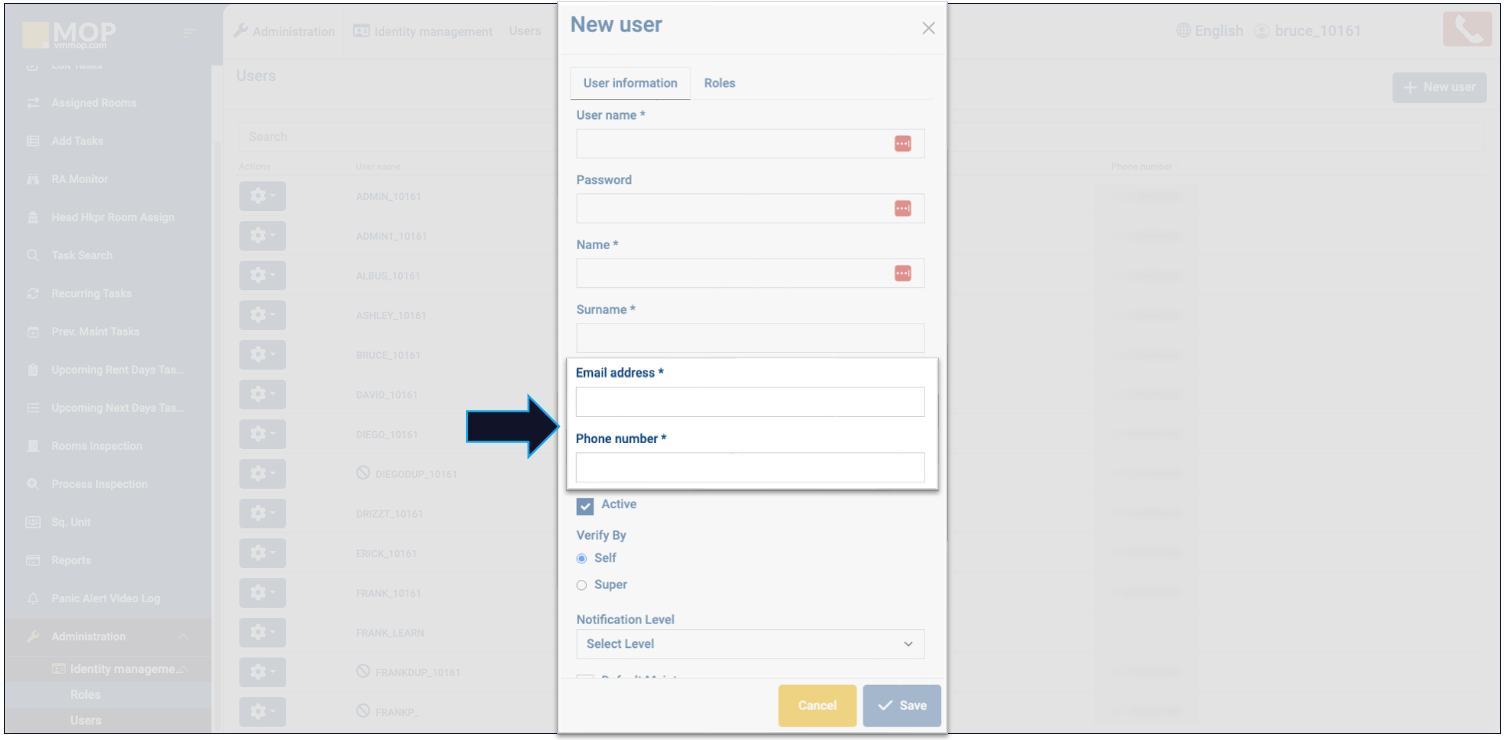This screenshot has height=740, width=1506.
Task: Uncheck the Active checkbox
Action: (x=586, y=506)
